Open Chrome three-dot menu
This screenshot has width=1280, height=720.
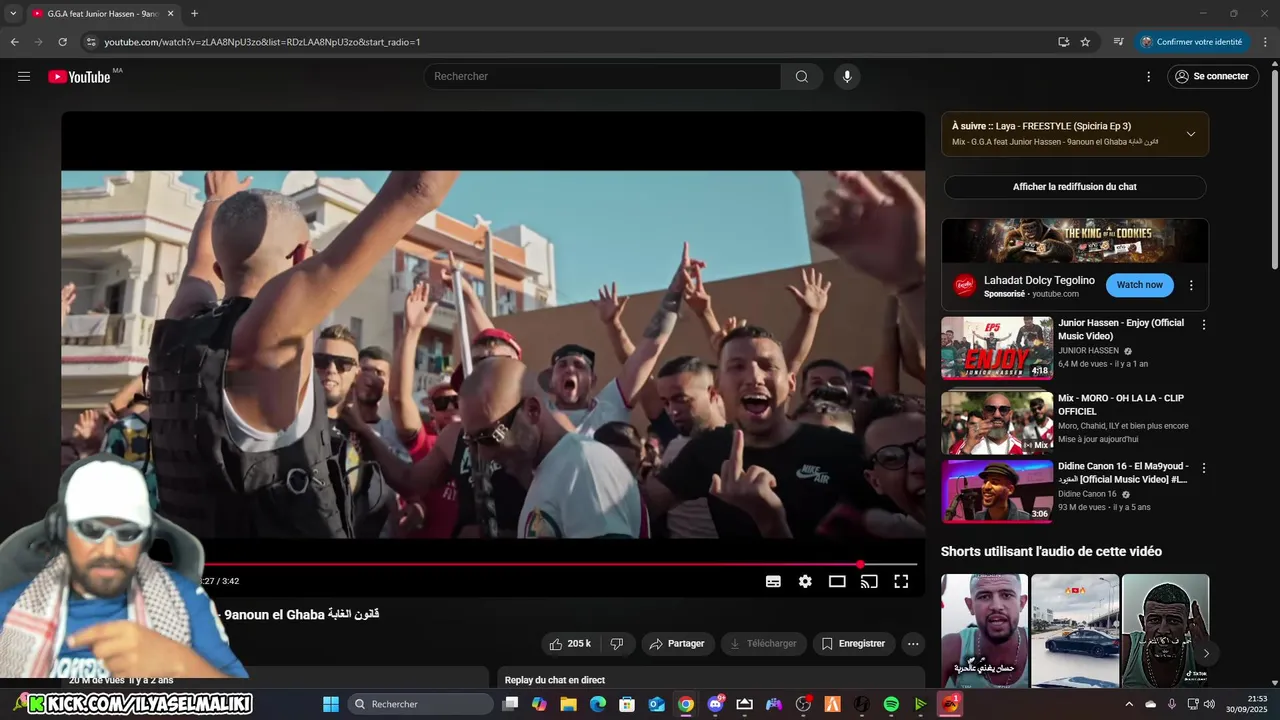1265,42
